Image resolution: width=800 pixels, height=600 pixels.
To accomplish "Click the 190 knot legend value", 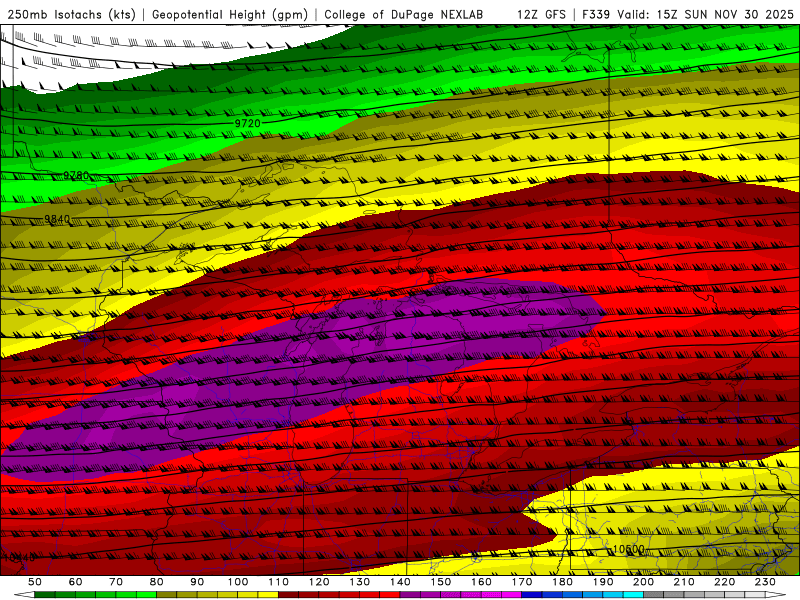I will pos(603,582).
